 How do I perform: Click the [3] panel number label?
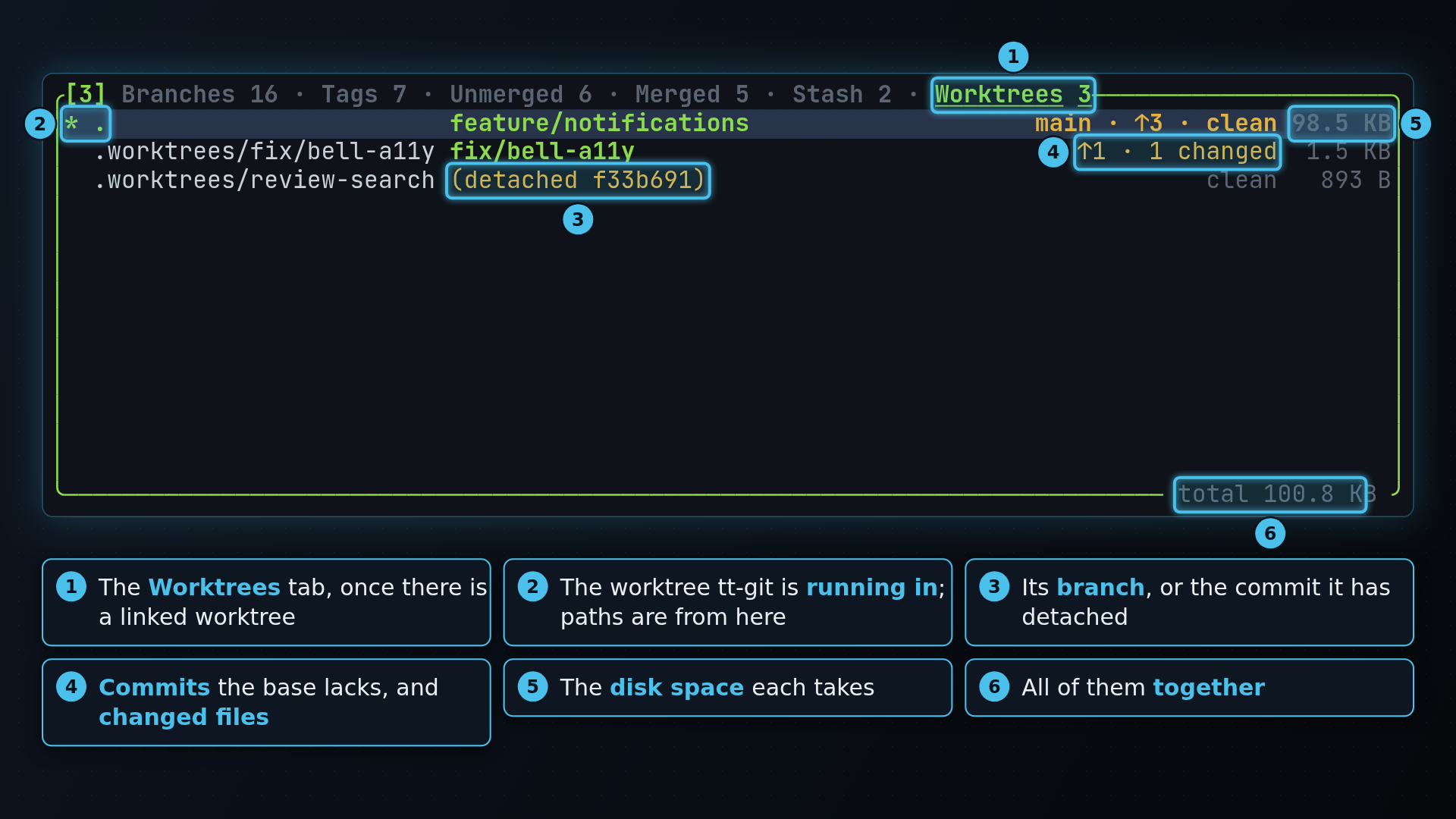click(85, 94)
